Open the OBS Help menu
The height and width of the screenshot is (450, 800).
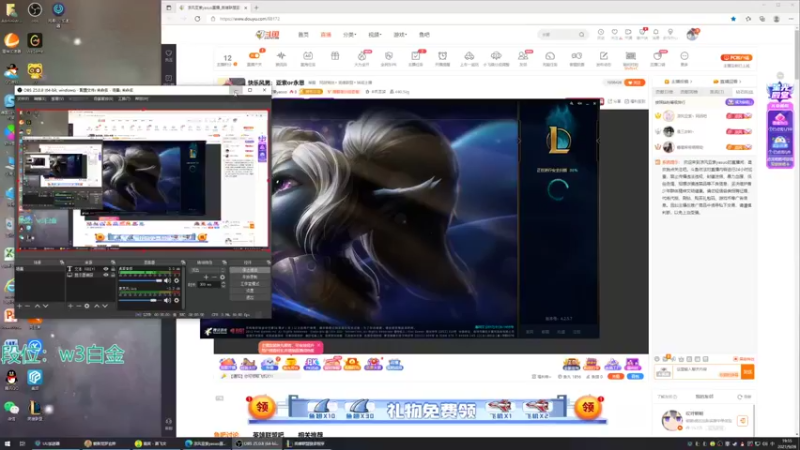[x=142, y=99]
